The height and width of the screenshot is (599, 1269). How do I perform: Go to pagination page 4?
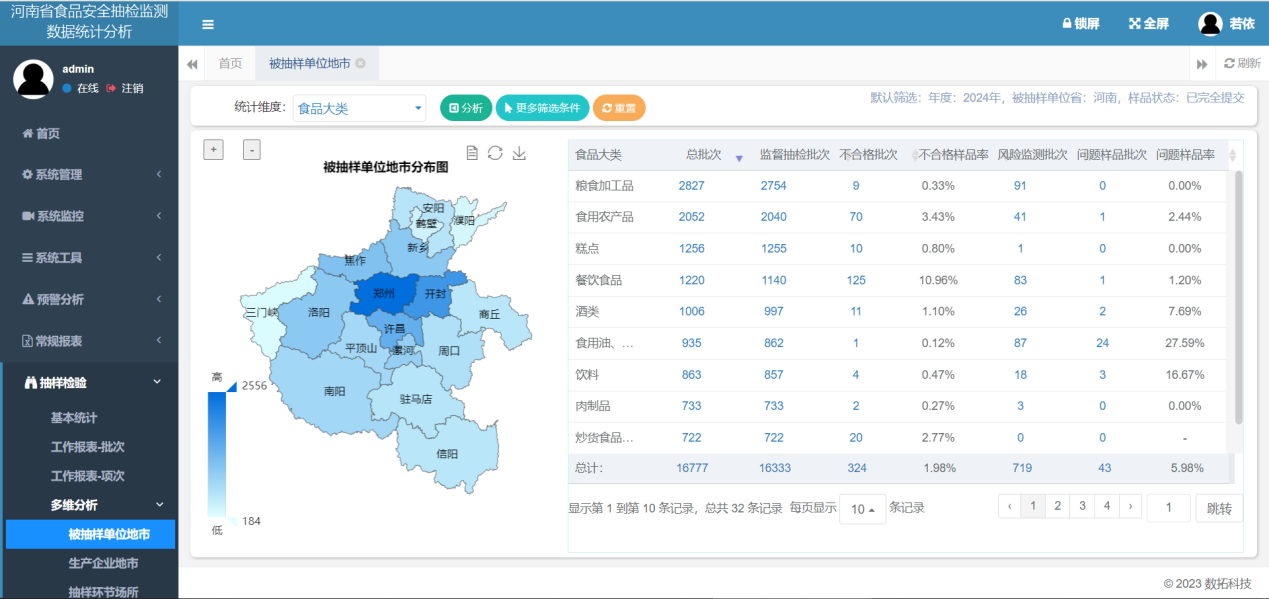pos(1106,506)
